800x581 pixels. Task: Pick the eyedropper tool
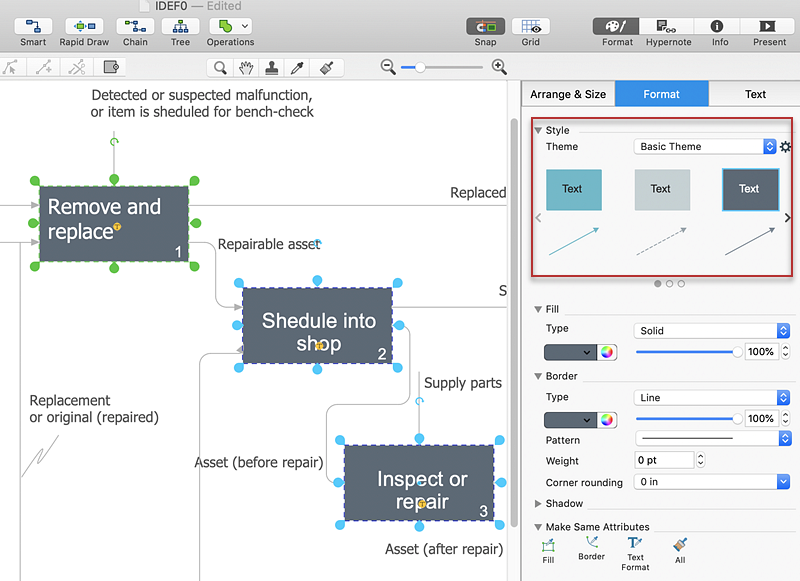(297, 67)
